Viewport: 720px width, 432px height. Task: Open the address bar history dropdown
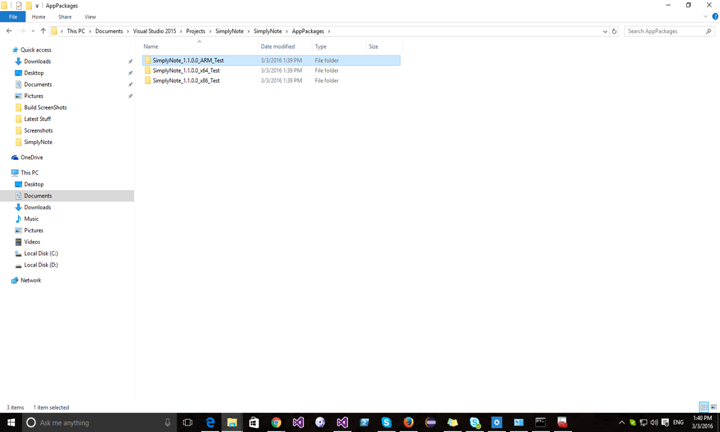pyautogui.click(x=605, y=31)
